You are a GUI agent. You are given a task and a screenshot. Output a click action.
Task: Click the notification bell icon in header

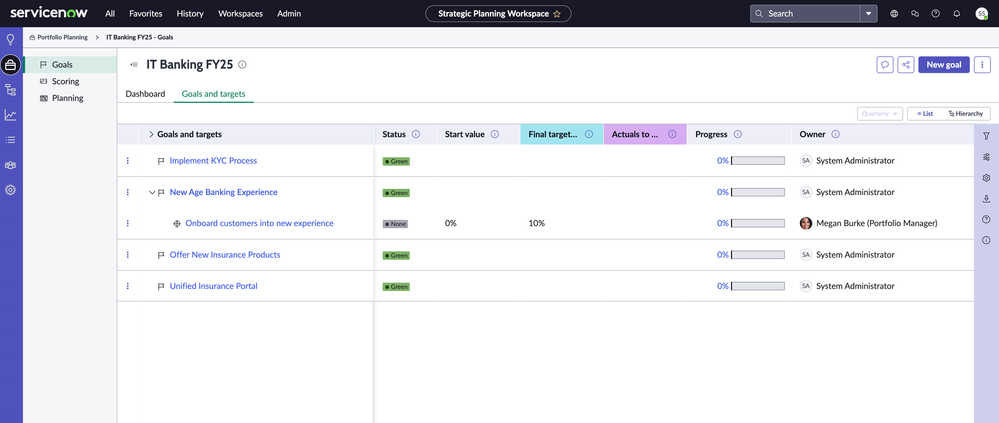[x=957, y=14]
